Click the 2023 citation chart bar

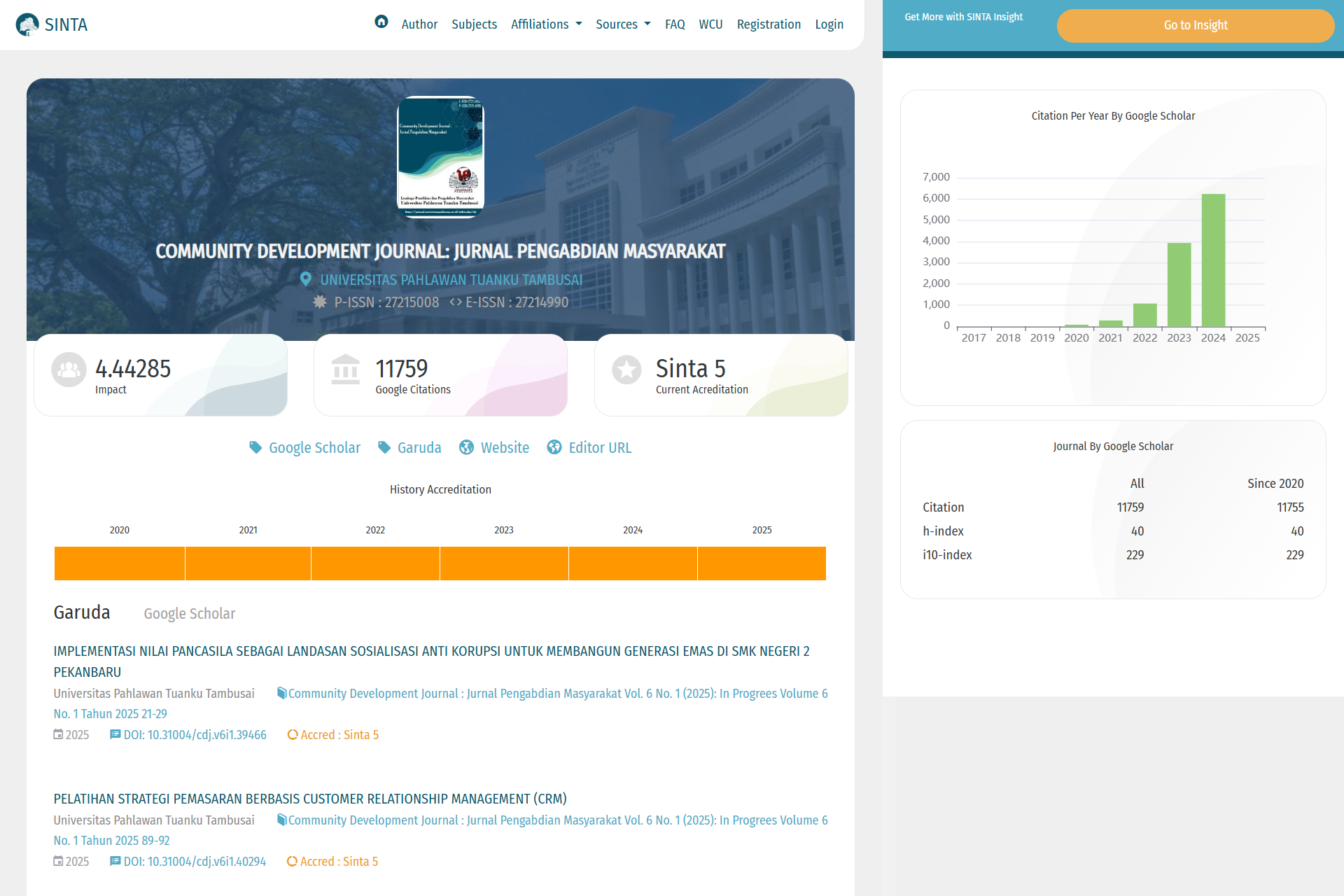point(1179,285)
